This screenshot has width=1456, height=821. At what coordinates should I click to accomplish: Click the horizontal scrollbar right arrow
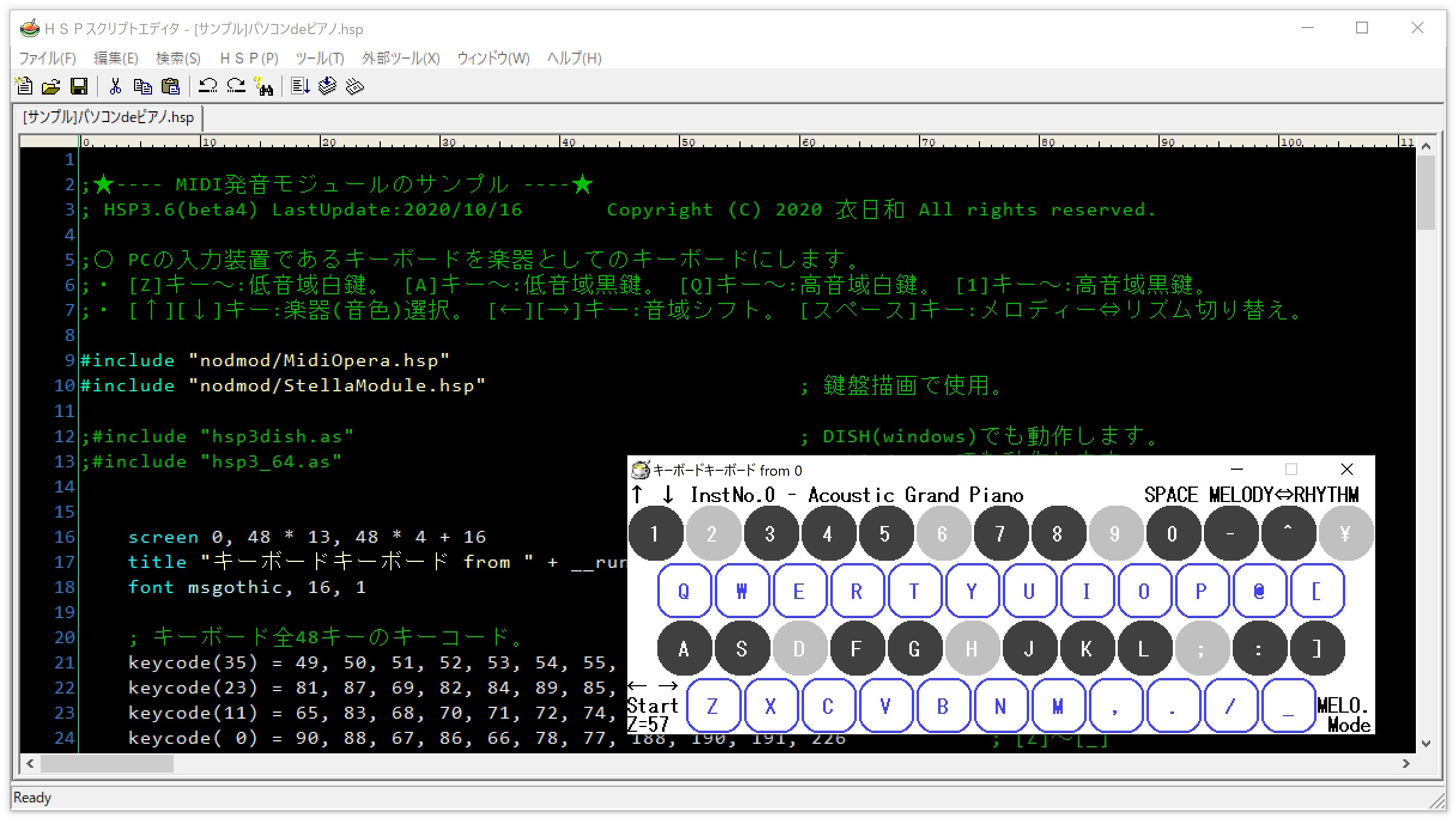pyautogui.click(x=1406, y=764)
